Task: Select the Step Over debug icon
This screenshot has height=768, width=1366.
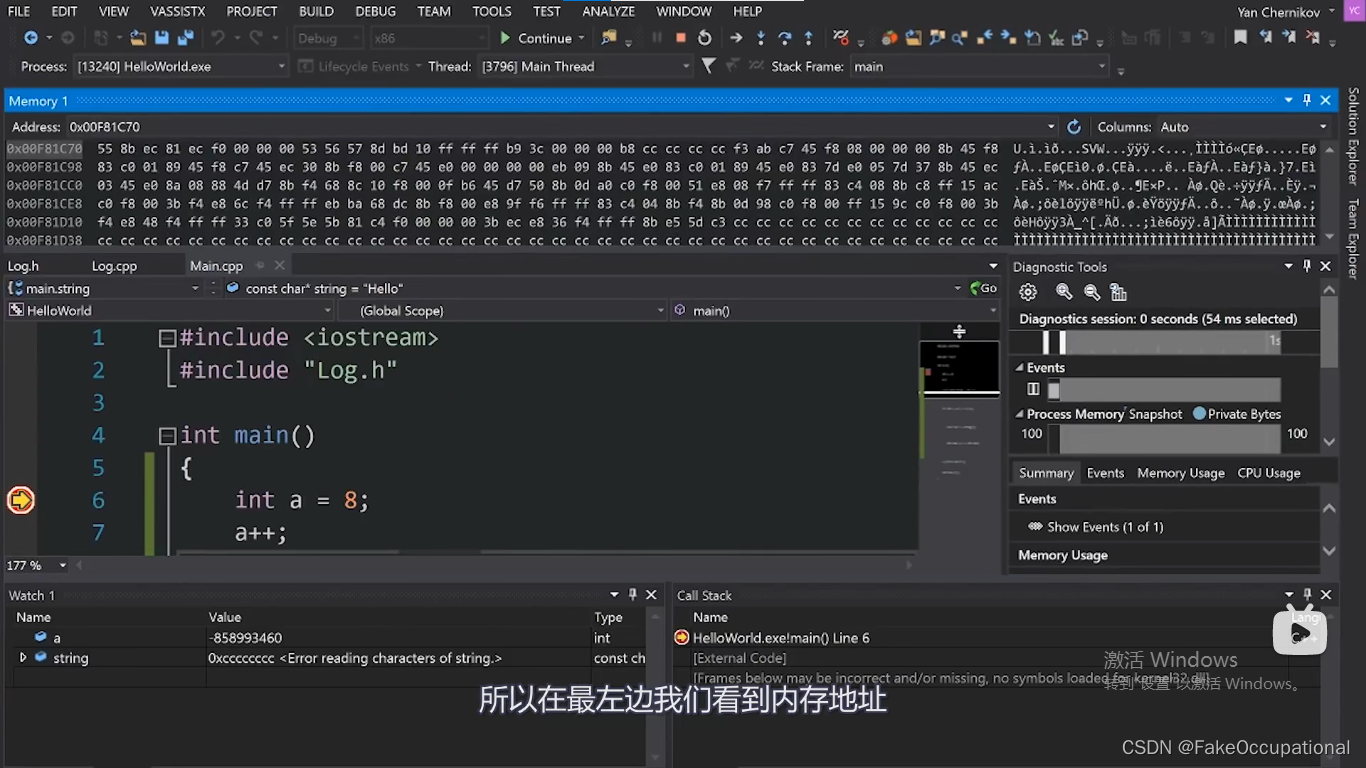Action: 785,37
